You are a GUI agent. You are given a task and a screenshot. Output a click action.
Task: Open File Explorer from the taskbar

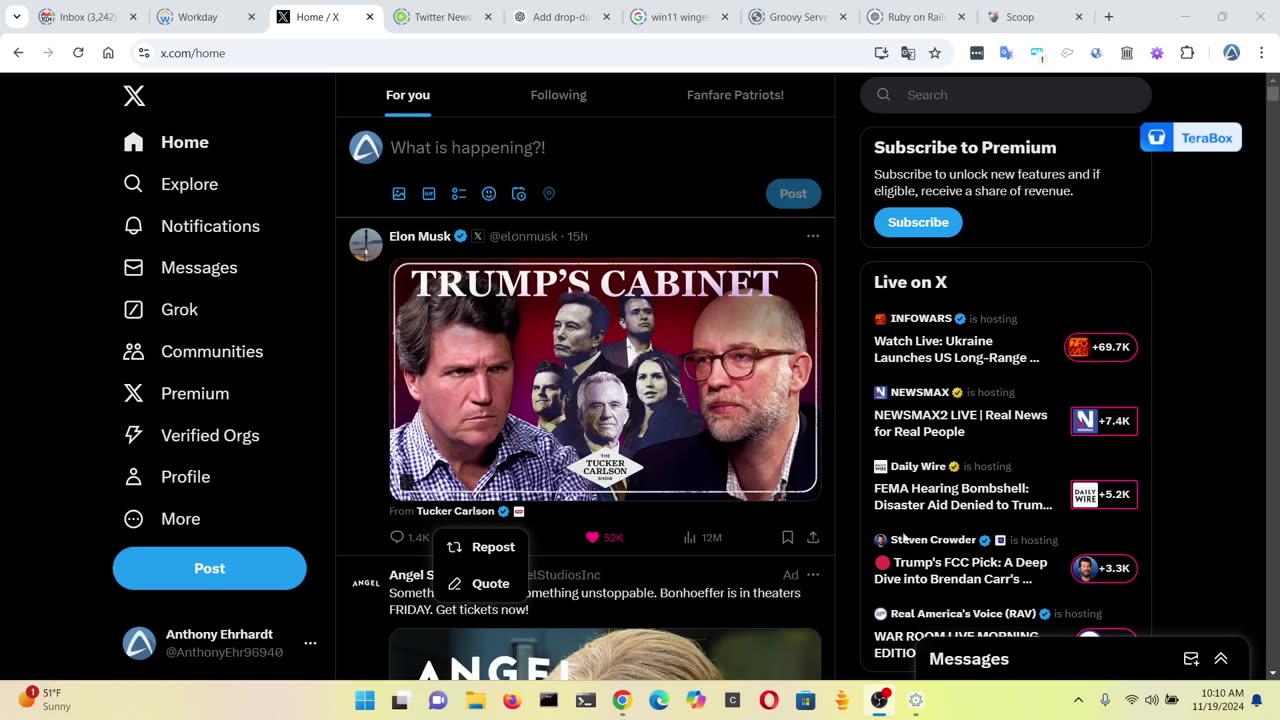[x=474, y=700]
